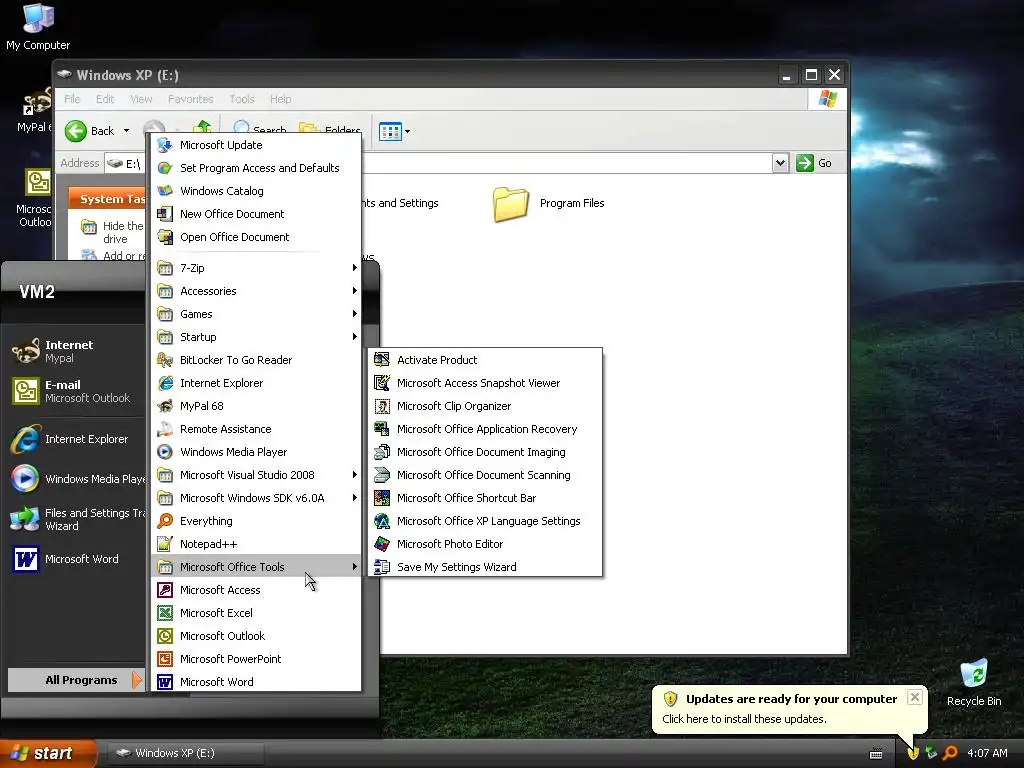
Task: Launch MyPal 68 browser
Action: (256, 406)
